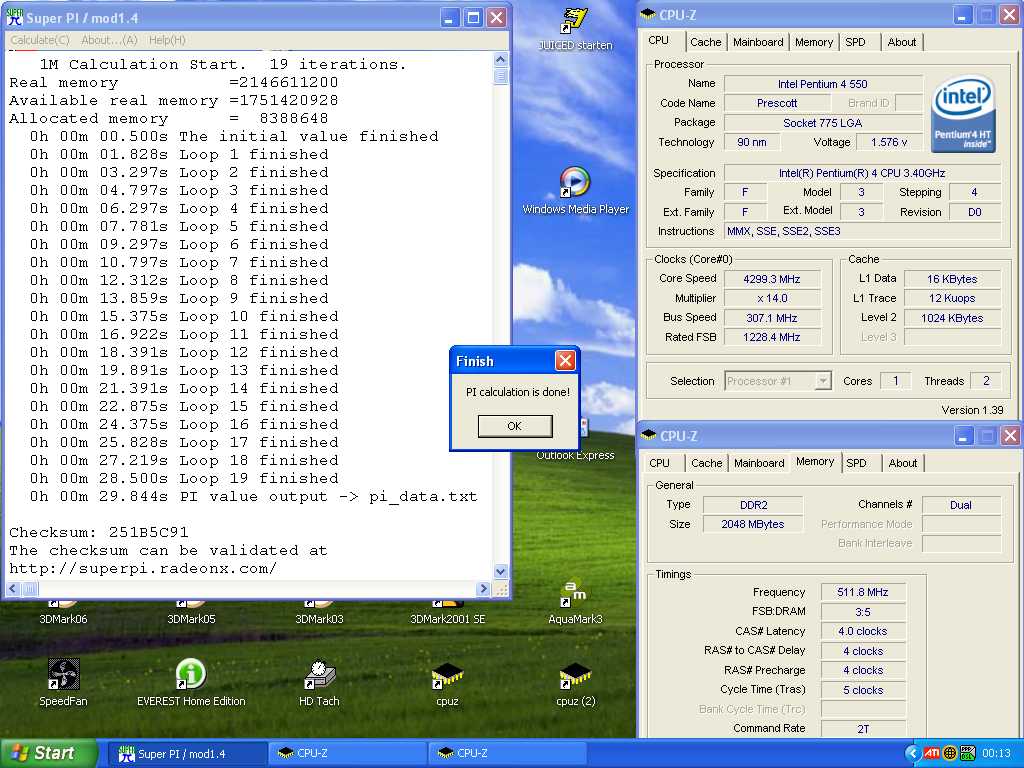This screenshot has height=768, width=1024.
Task: Click the FSB:DRAM 3:5 value
Action: pyautogui.click(x=863, y=612)
